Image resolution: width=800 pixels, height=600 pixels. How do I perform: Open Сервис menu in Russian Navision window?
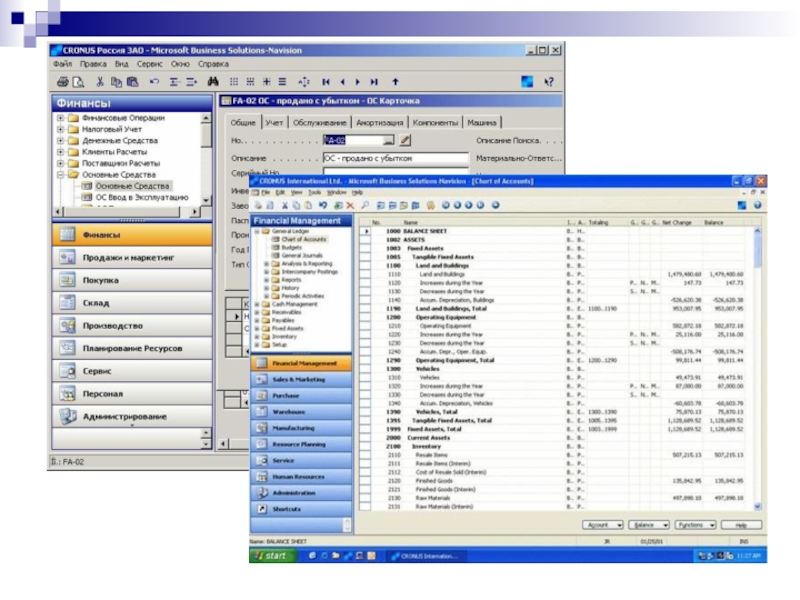pyautogui.click(x=149, y=64)
